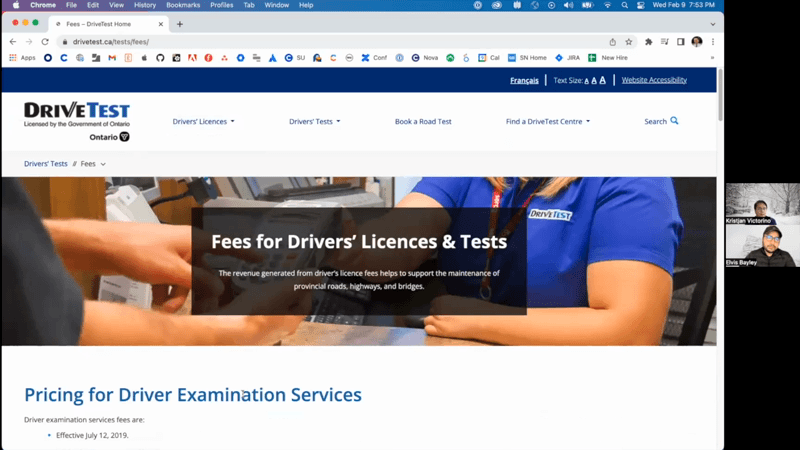The width and height of the screenshot is (800, 450).
Task: Click the 'Effective July 12, 2019.' text
Action: 92,435
